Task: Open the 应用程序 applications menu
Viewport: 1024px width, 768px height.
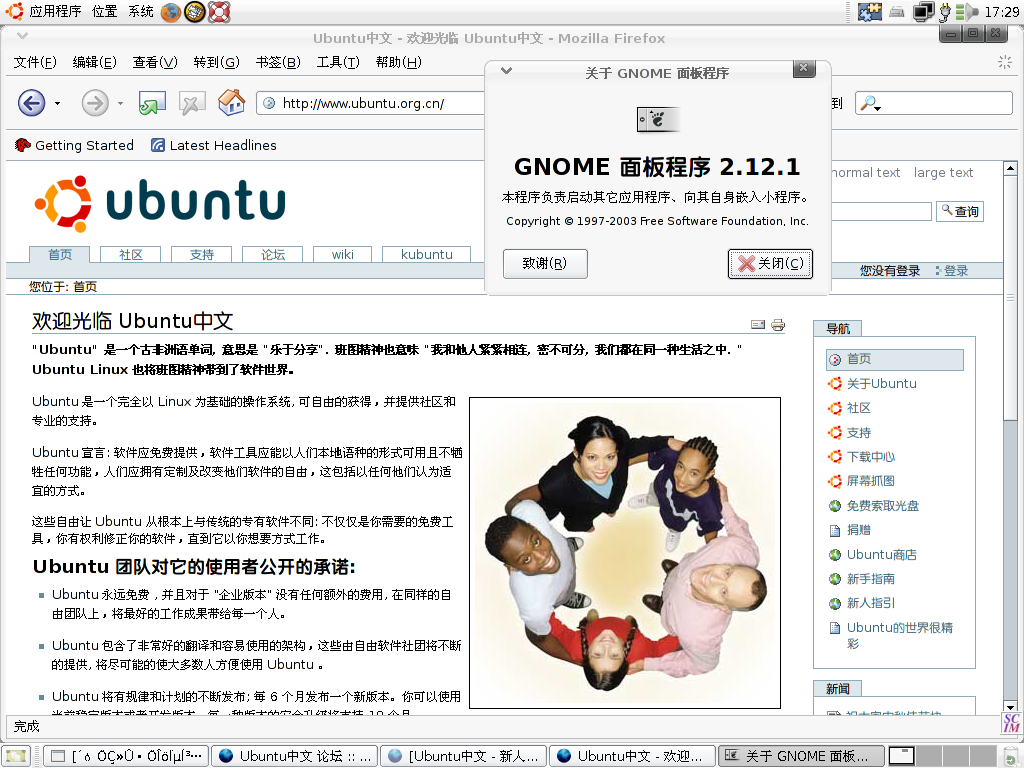Action: 56,11
